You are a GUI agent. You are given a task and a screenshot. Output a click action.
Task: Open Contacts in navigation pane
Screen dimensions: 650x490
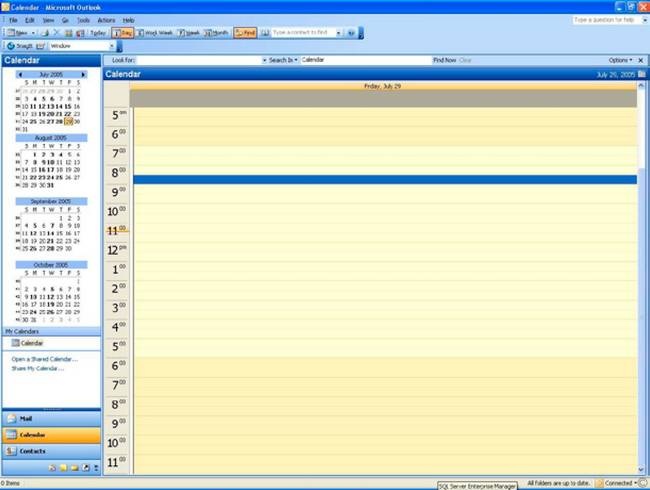[x=50, y=451]
